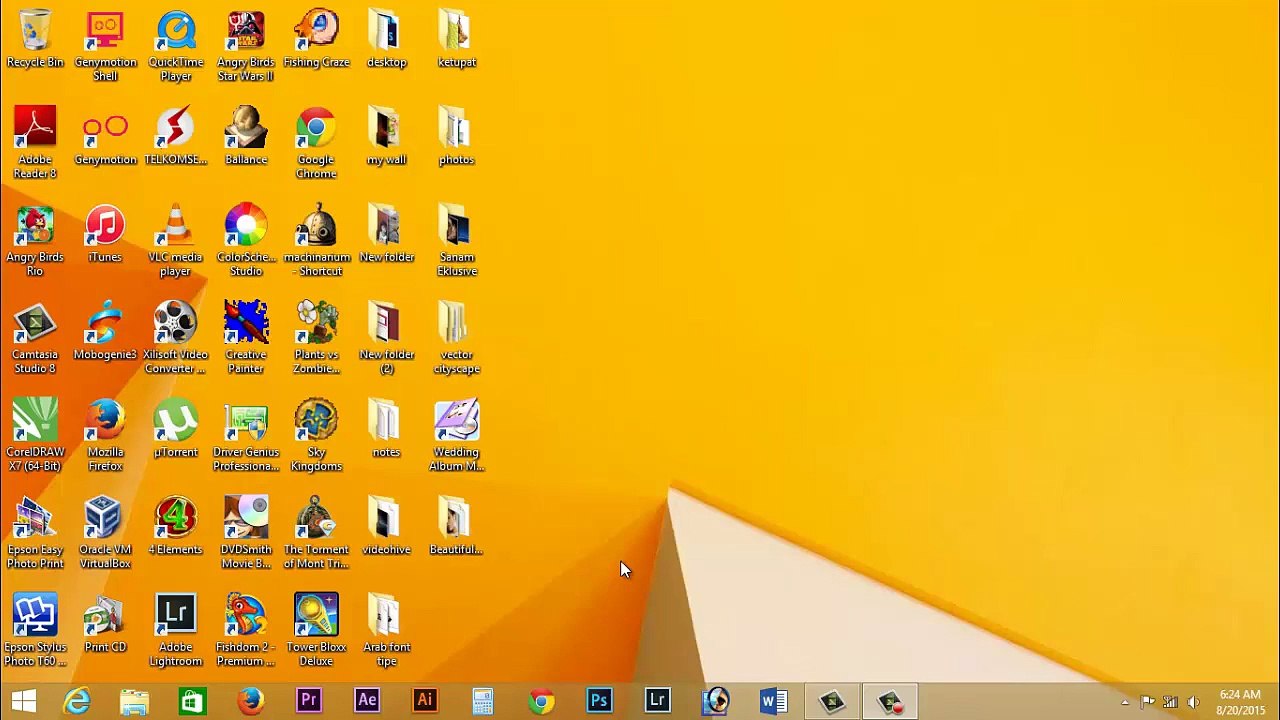Select the Creative Painter shortcut
The height and width of the screenshot is (720, 1280).
pos(246,339)
